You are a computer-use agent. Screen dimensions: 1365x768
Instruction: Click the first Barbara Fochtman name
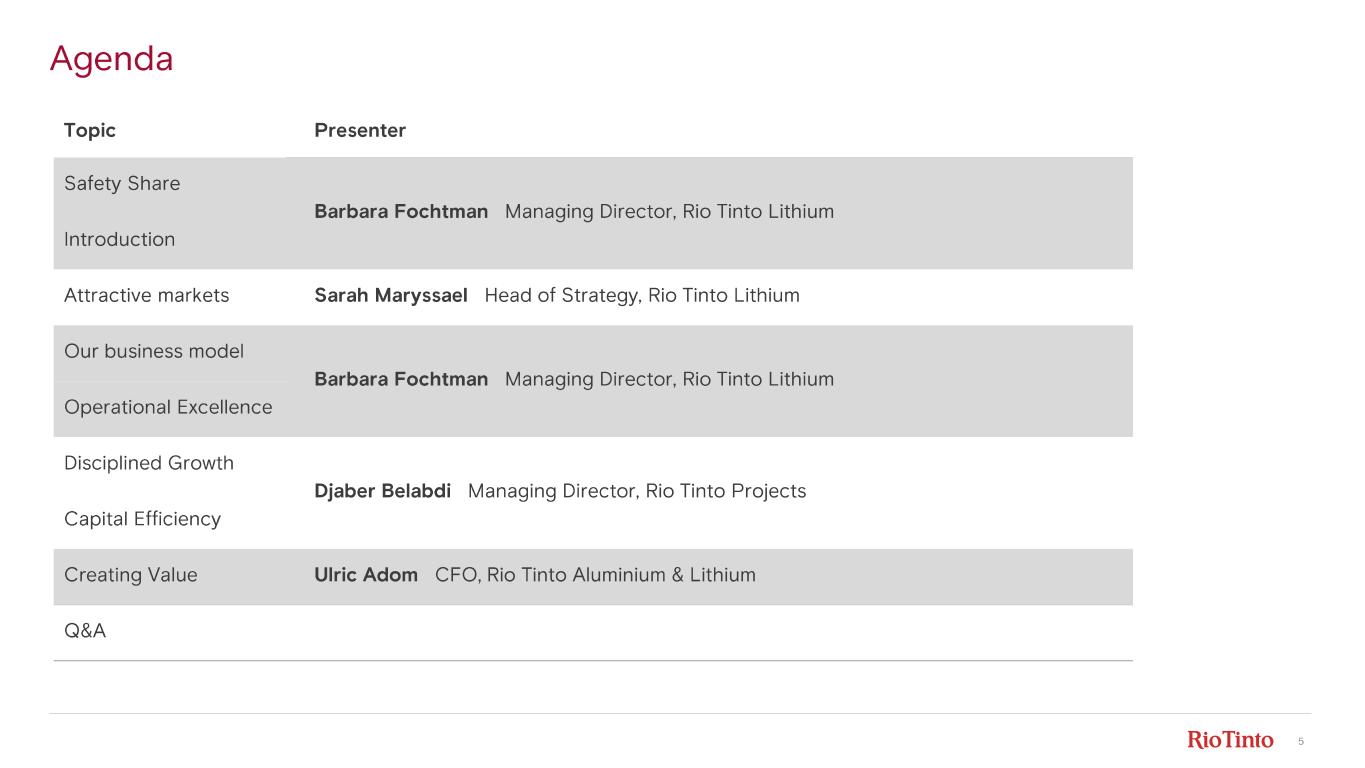pos(401,212)
